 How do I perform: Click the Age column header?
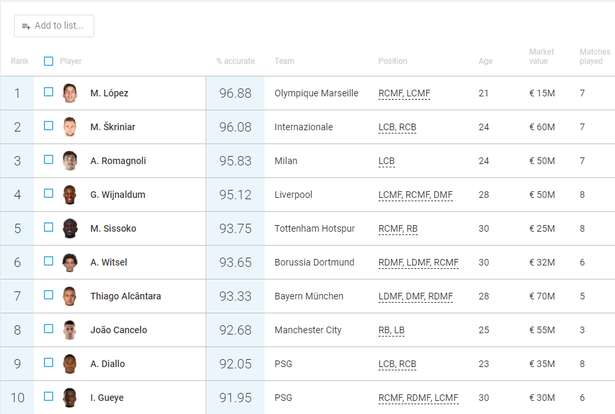[x=485, y=61]
